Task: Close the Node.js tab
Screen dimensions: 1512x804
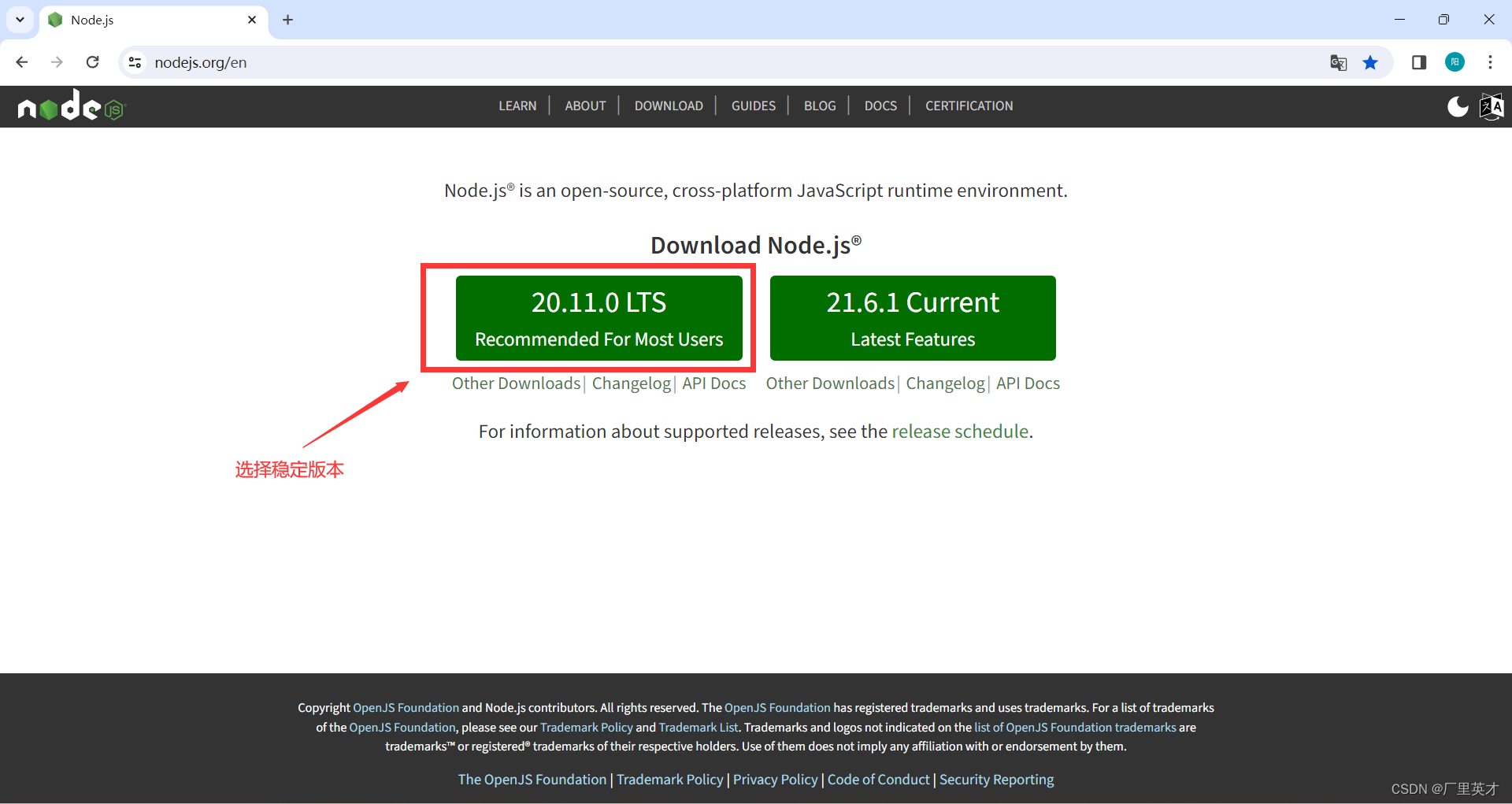Action: [x=252, y=20]
